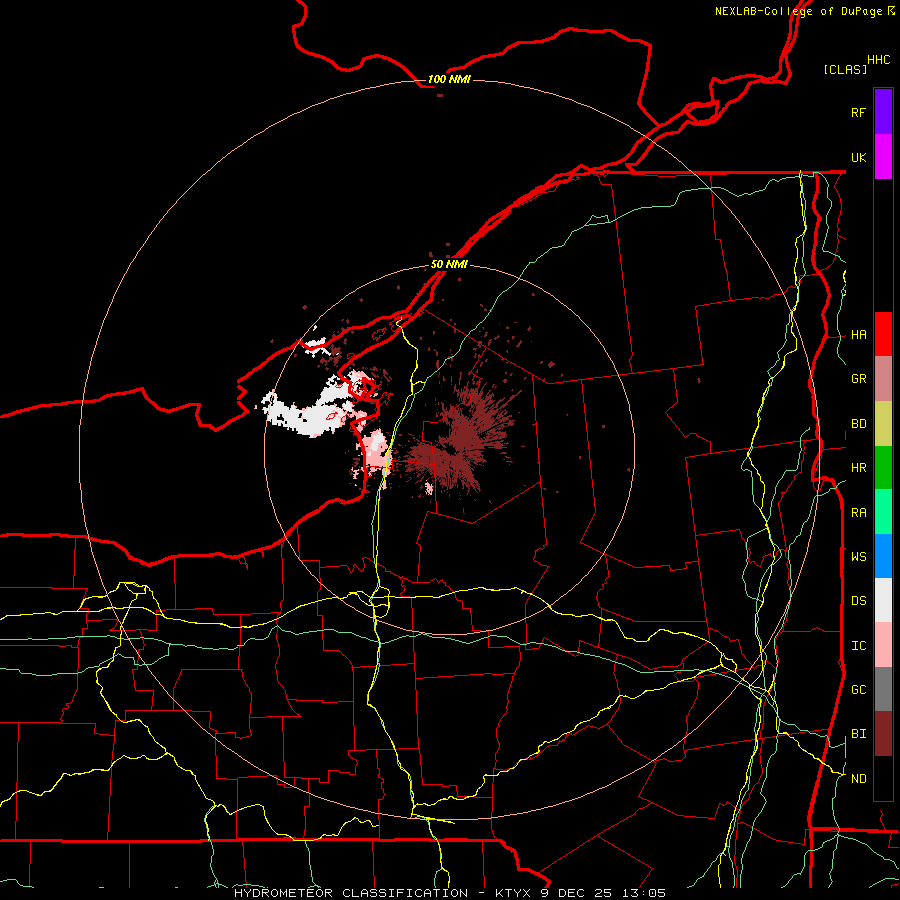The width and height of the screenshot is (900, 900).
Task: Click the 100 NMI range ring label
Action: pos(449,79)
